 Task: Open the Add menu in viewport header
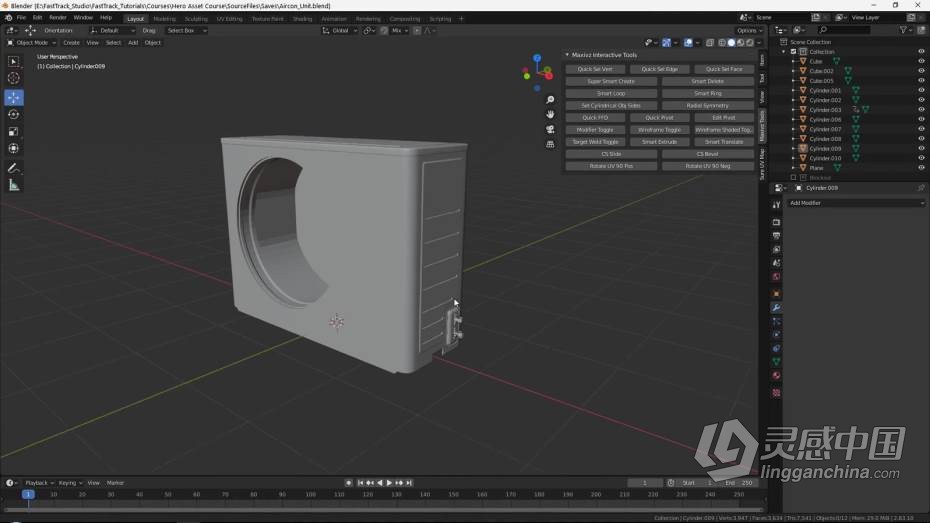(133, 43)
